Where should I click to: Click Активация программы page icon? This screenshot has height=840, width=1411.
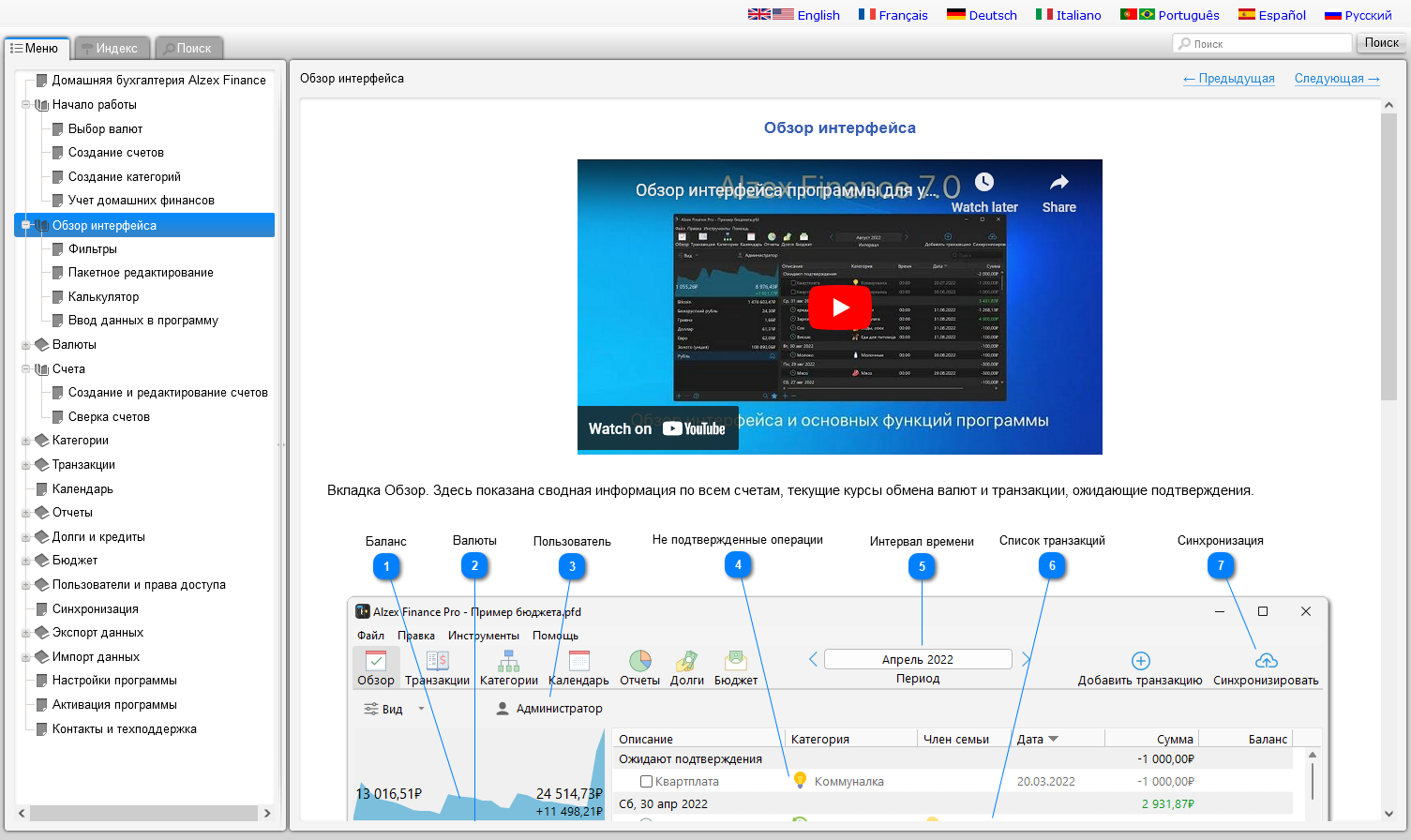tap(42, 705)
